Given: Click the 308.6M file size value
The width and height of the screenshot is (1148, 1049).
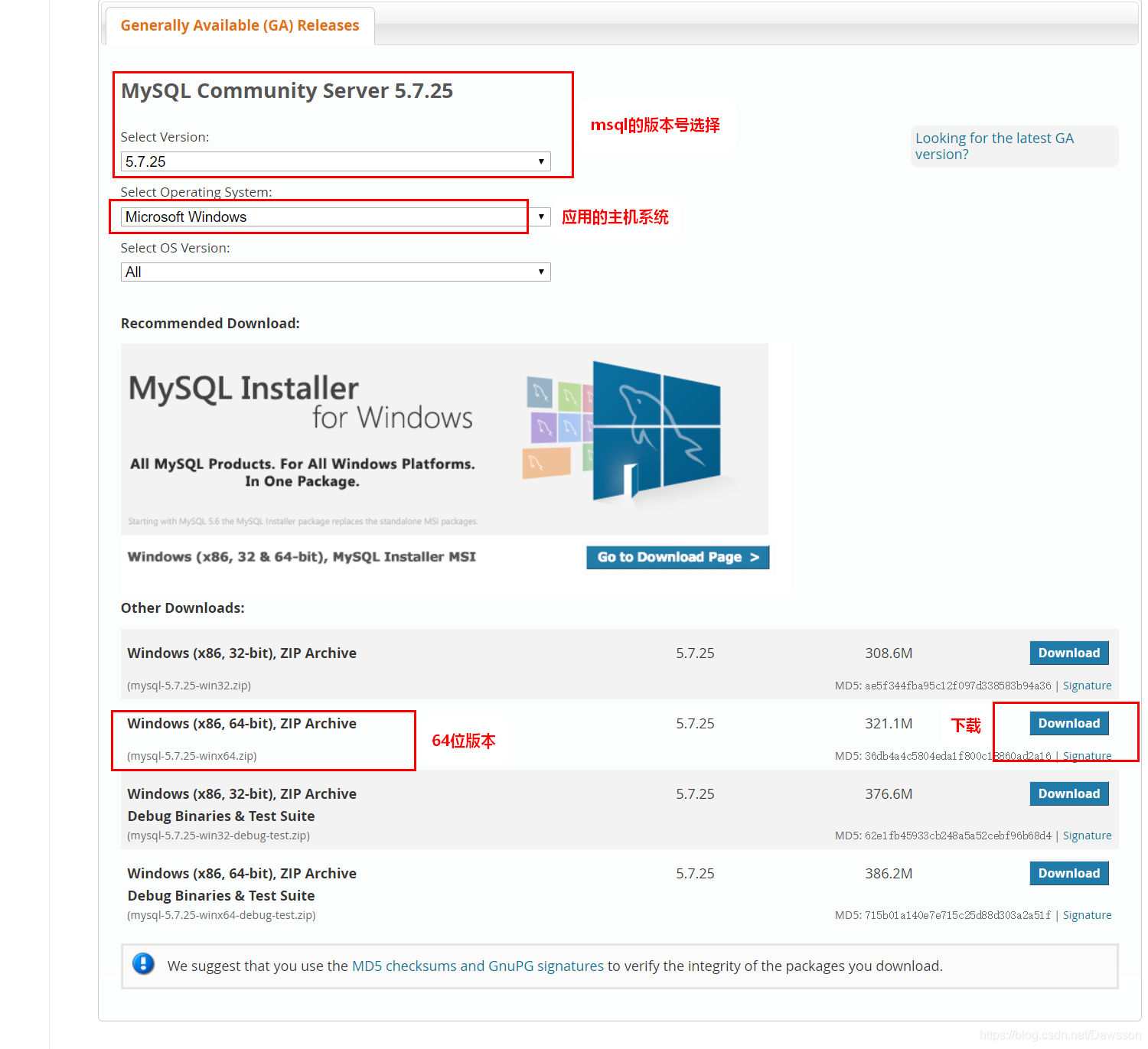Looking at the screenshot, I should click(x=889, y=653).
